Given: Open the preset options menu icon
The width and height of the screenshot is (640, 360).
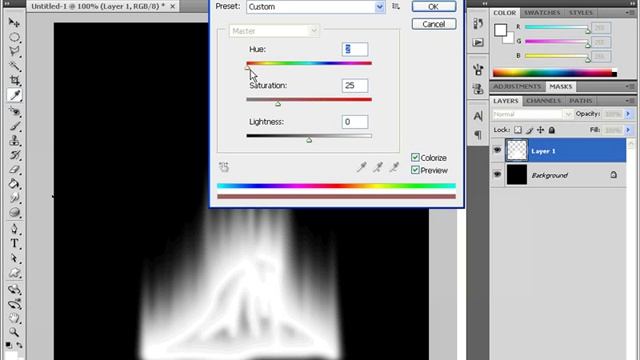Looking at the screenshot, I should coord(396,6).
